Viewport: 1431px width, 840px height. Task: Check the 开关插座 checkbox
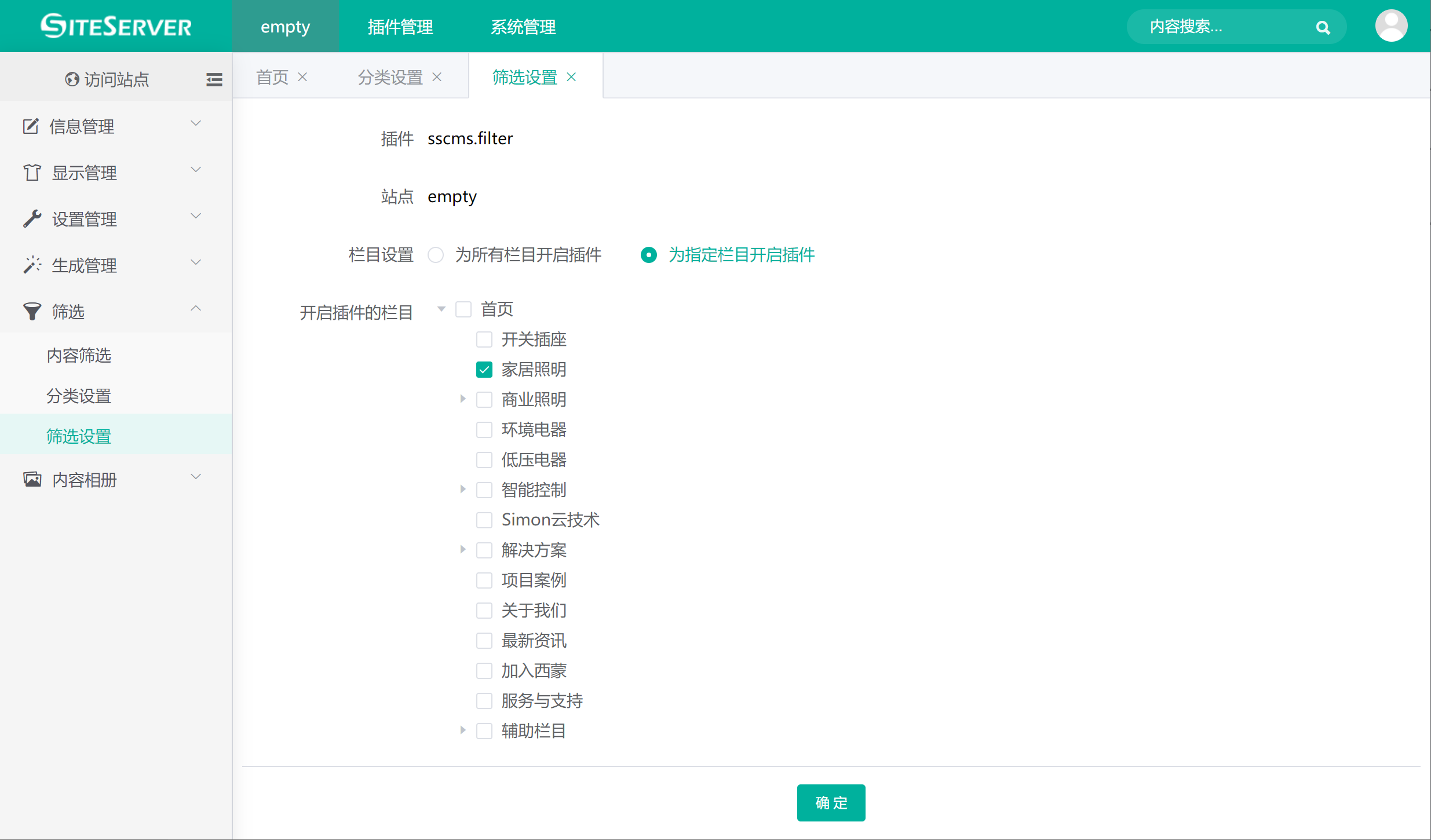point(484,339)
